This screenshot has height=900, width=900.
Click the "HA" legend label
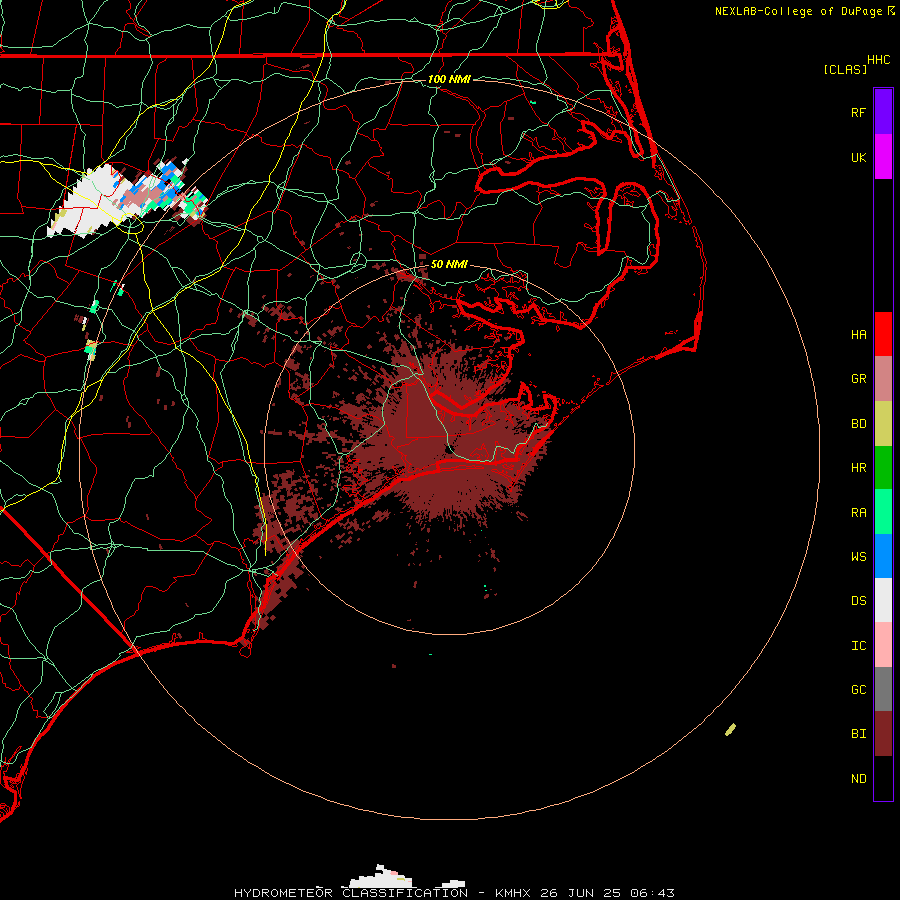[x=858, y=335]
